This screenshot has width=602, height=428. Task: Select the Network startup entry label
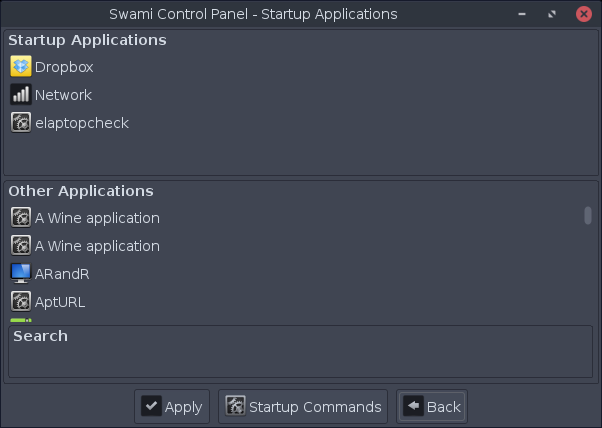pos(63,95)
